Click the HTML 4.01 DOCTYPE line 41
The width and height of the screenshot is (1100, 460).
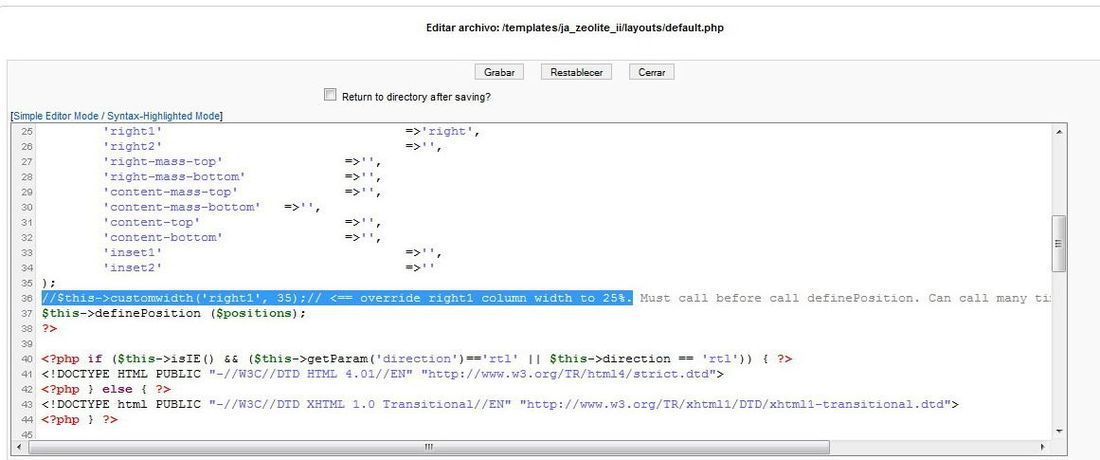click(382, 374)
